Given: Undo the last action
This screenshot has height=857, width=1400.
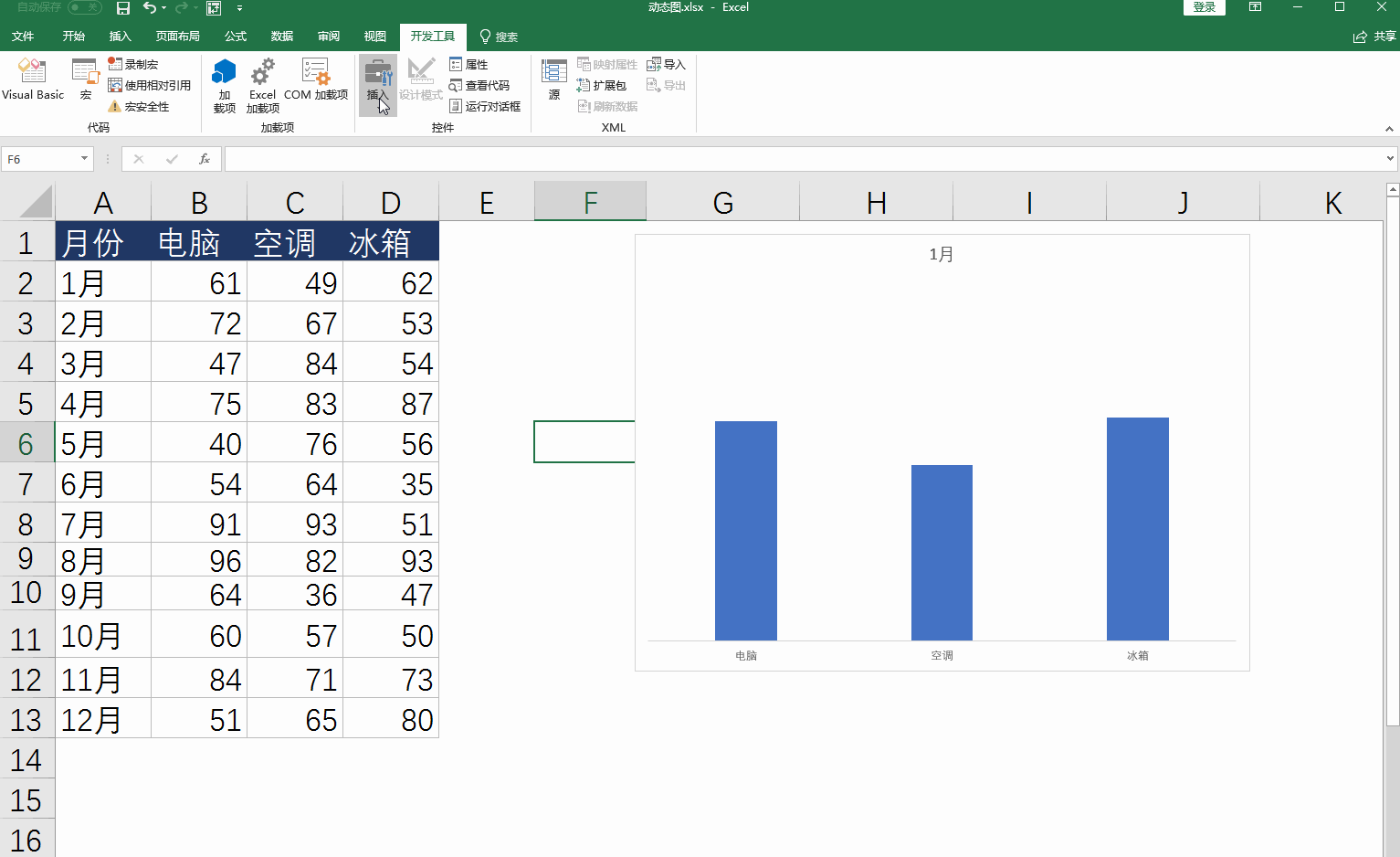Looking at the screenshot, I should [x=150, y=7].
